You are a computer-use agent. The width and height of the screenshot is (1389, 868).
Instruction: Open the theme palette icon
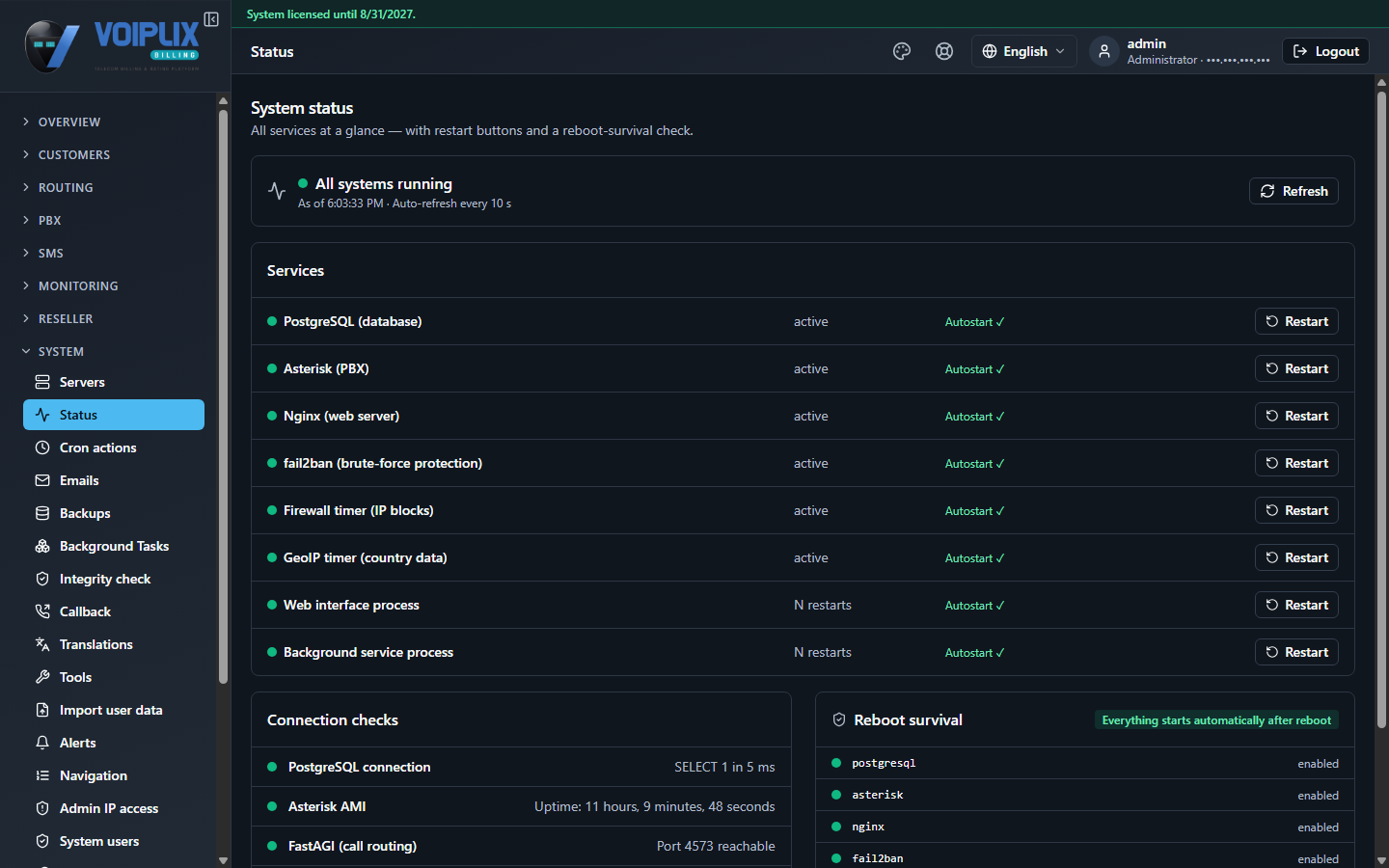click(902, 51)
